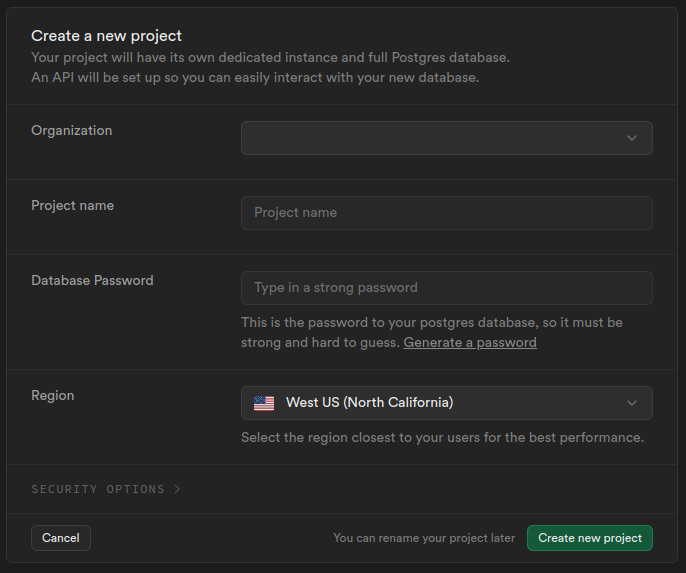The width and height of the screenshot is (686, 573).
Task: Click 'Select the region closest to your users' hint
Action: coord(442,437)
